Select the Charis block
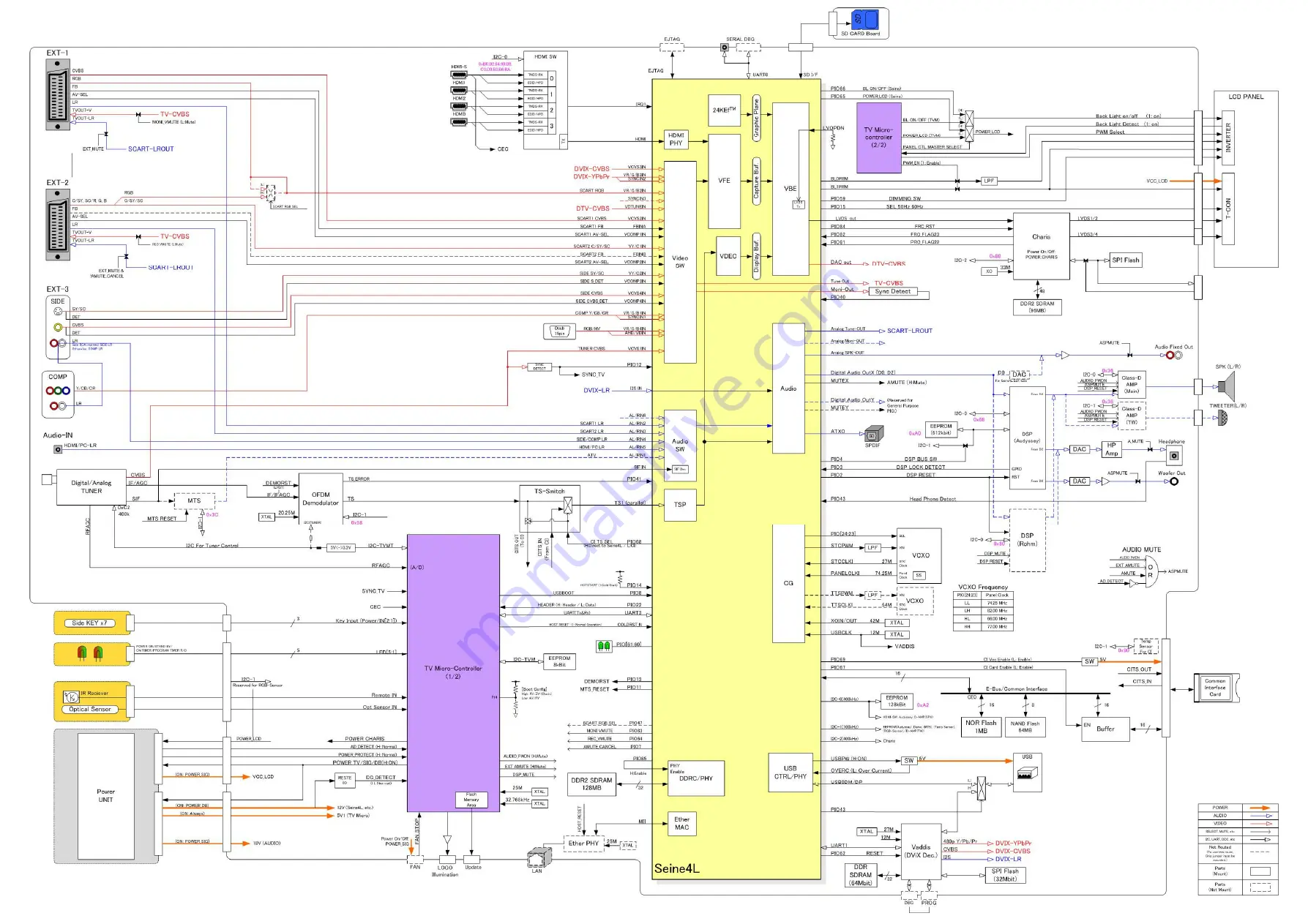1308x924 pixels. 1041,247
